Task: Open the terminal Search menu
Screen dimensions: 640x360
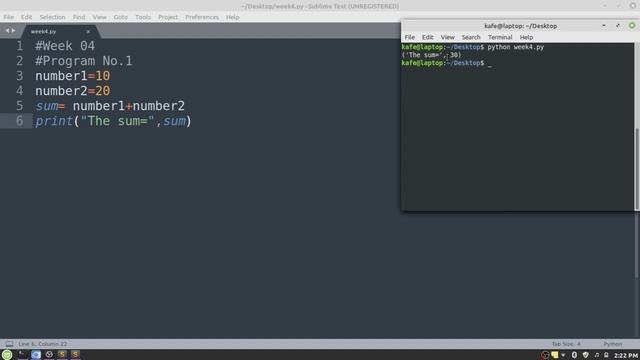Action: (471, 37)
